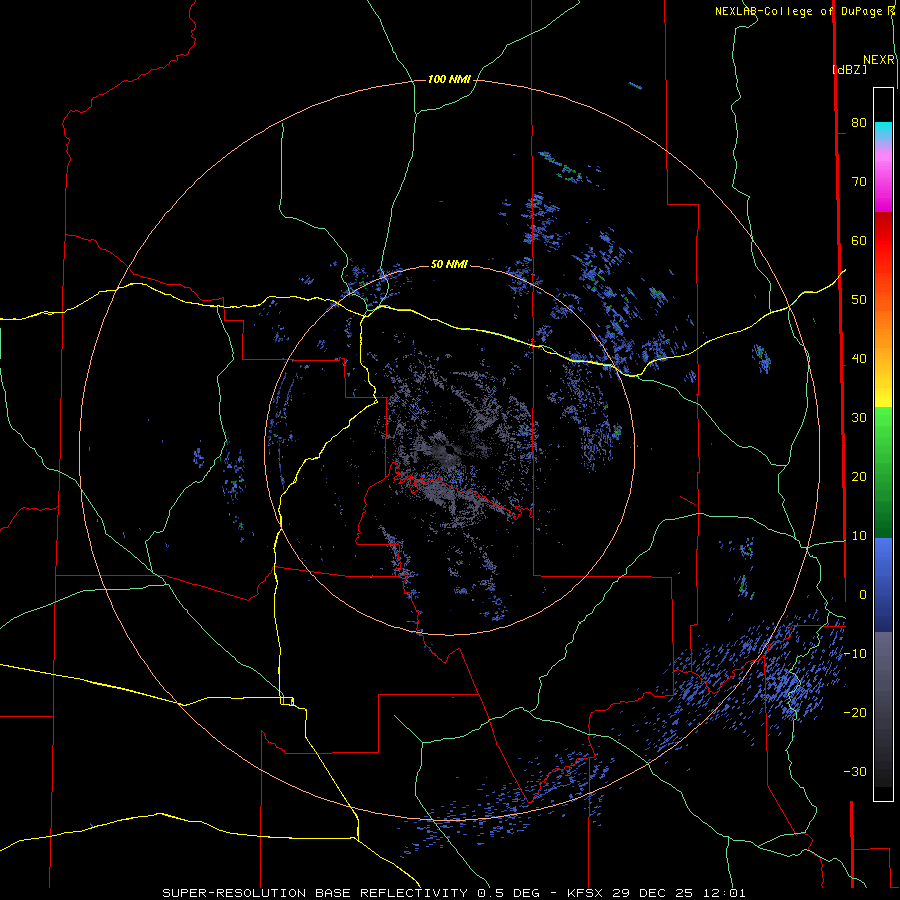Click the KFSX station identifier in caption
Screen dimensions: 900x900
587,893
